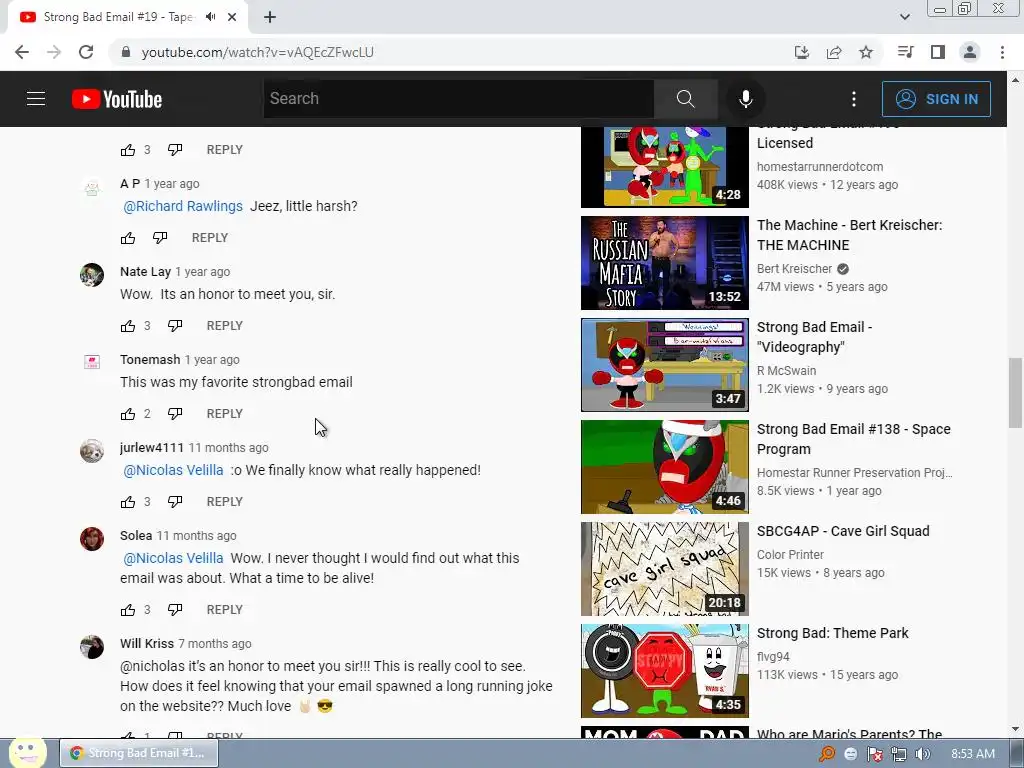Click jurlew4111's profile avatar
This screenshot has height=768, width=1024.
(x=91, y=451)
